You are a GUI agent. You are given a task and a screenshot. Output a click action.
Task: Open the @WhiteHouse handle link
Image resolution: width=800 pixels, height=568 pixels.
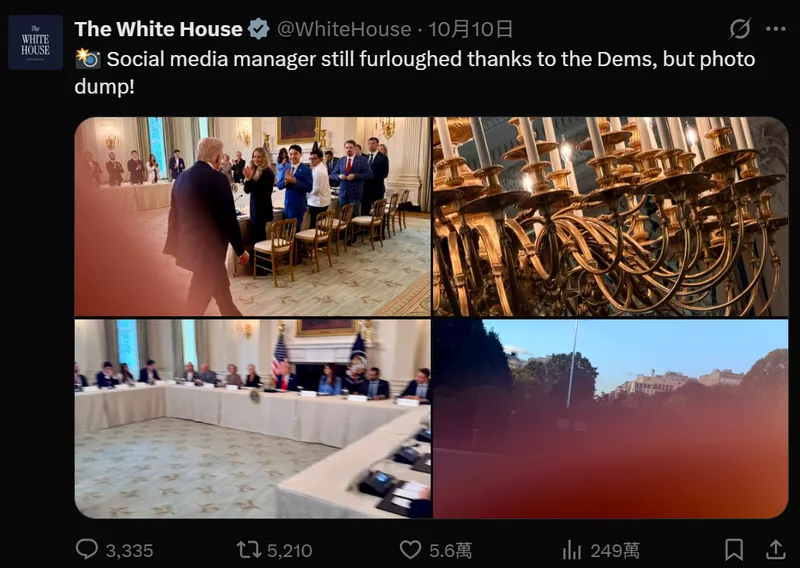click(x=344, y=29)
